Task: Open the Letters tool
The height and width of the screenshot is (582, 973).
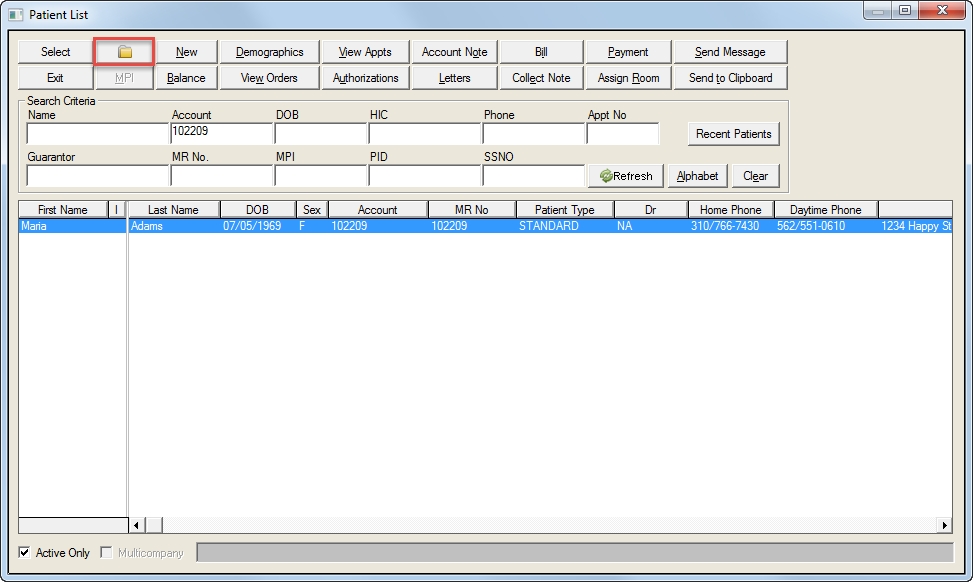Action: (x=454, y=77)
